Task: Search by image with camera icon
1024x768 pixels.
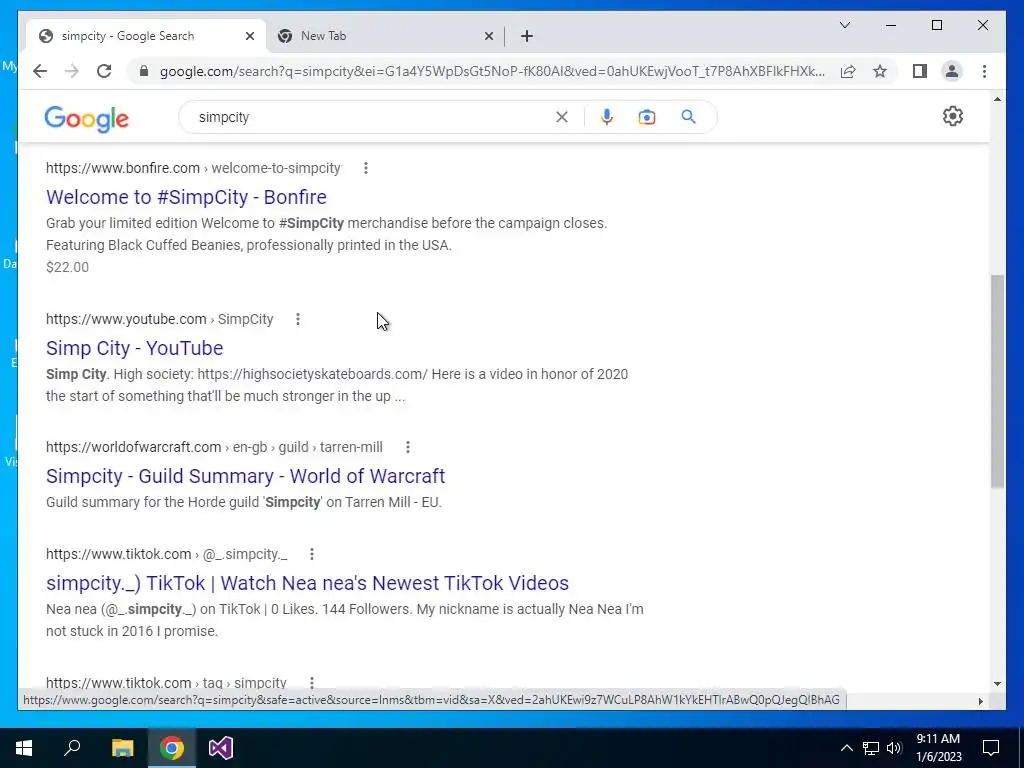Action: 647,117
